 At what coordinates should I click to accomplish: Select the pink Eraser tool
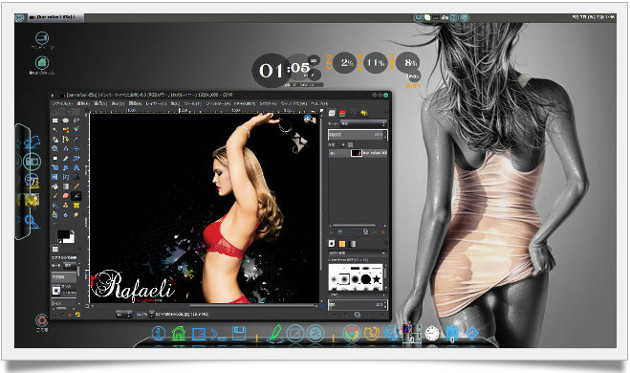coord(65,196)
